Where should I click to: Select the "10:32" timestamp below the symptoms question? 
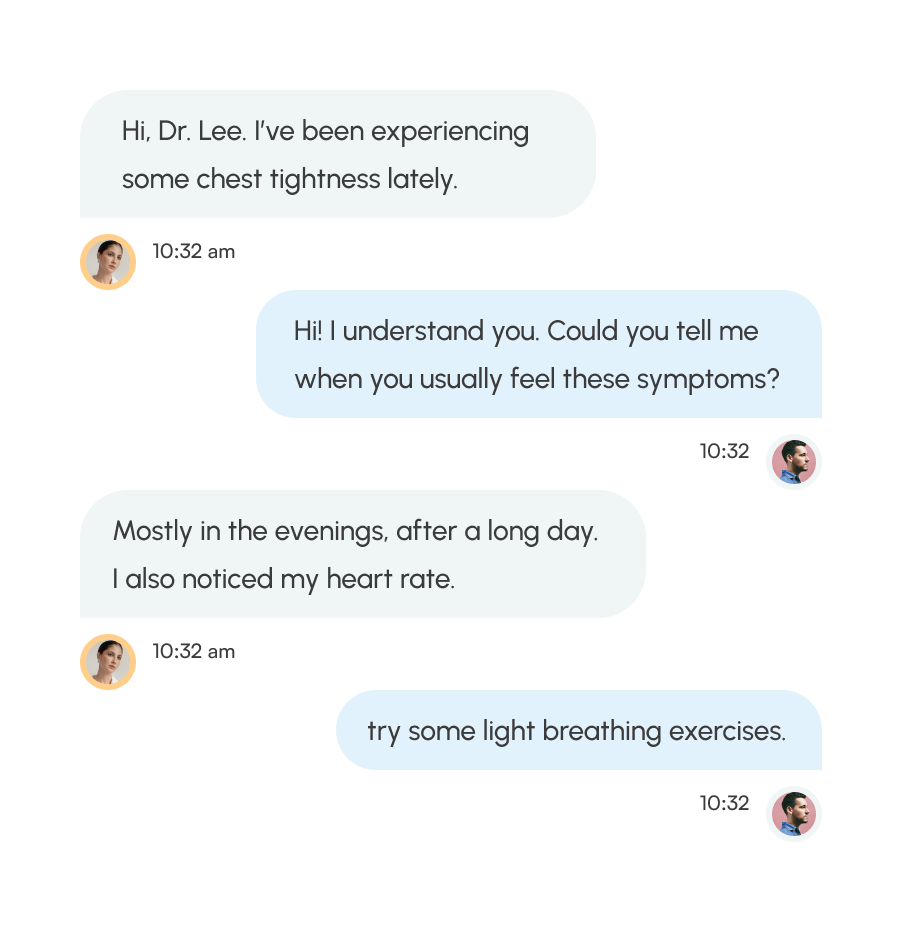[724, 451]
